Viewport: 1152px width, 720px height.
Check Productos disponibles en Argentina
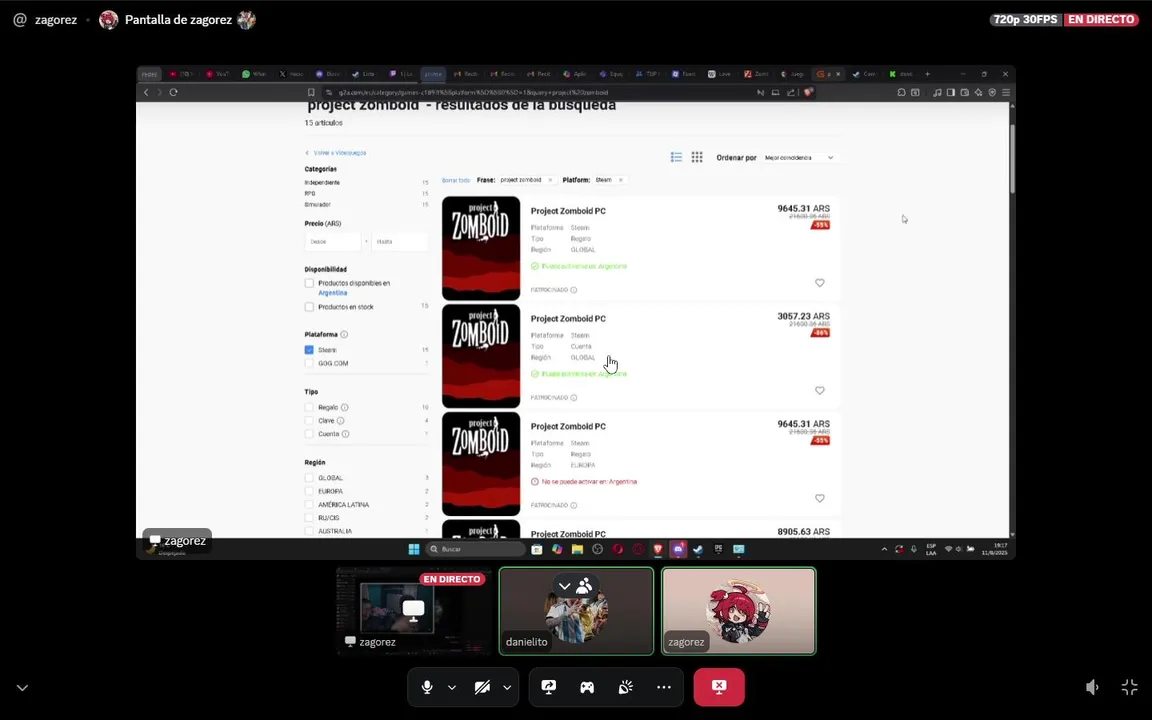click(x=309, y=283)
